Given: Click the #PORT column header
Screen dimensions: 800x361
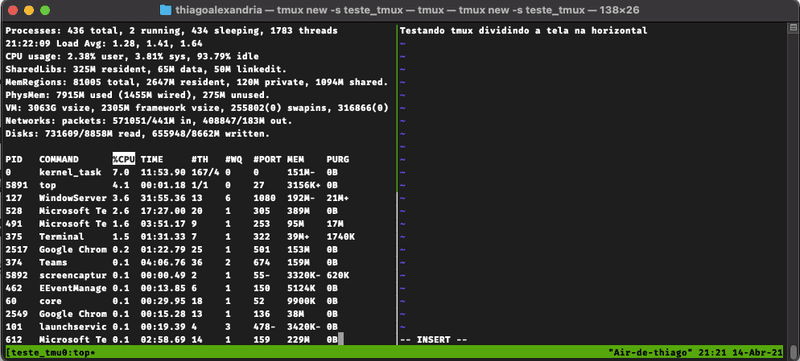Looking at the screenshot, I should coord(267,159).
